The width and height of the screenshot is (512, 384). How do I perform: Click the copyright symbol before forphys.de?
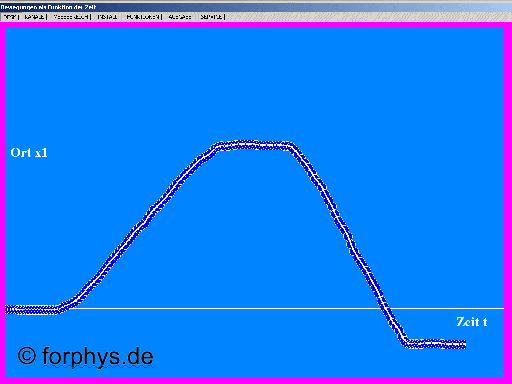27,356
